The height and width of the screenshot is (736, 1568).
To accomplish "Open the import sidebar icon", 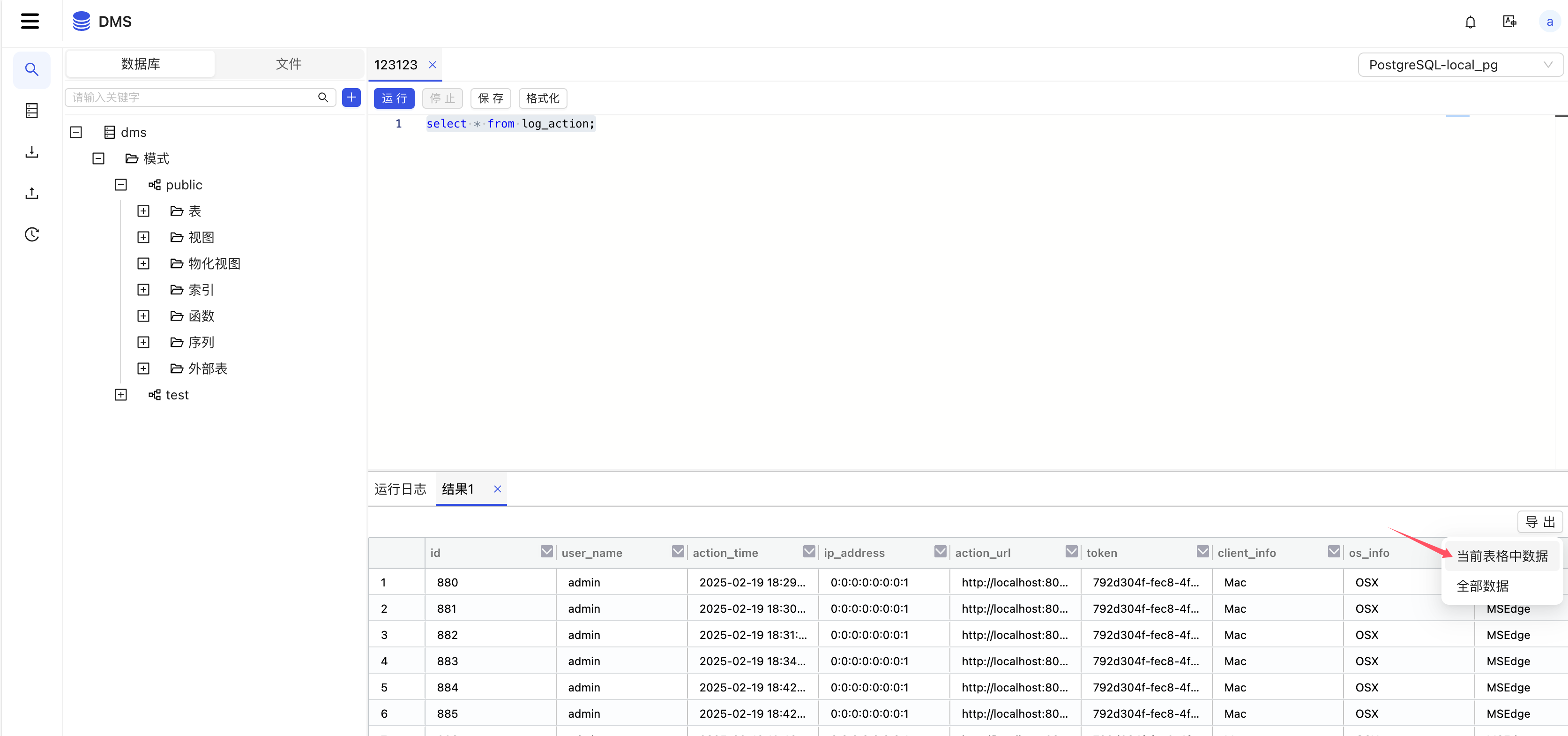I will [x=32, y=151].
